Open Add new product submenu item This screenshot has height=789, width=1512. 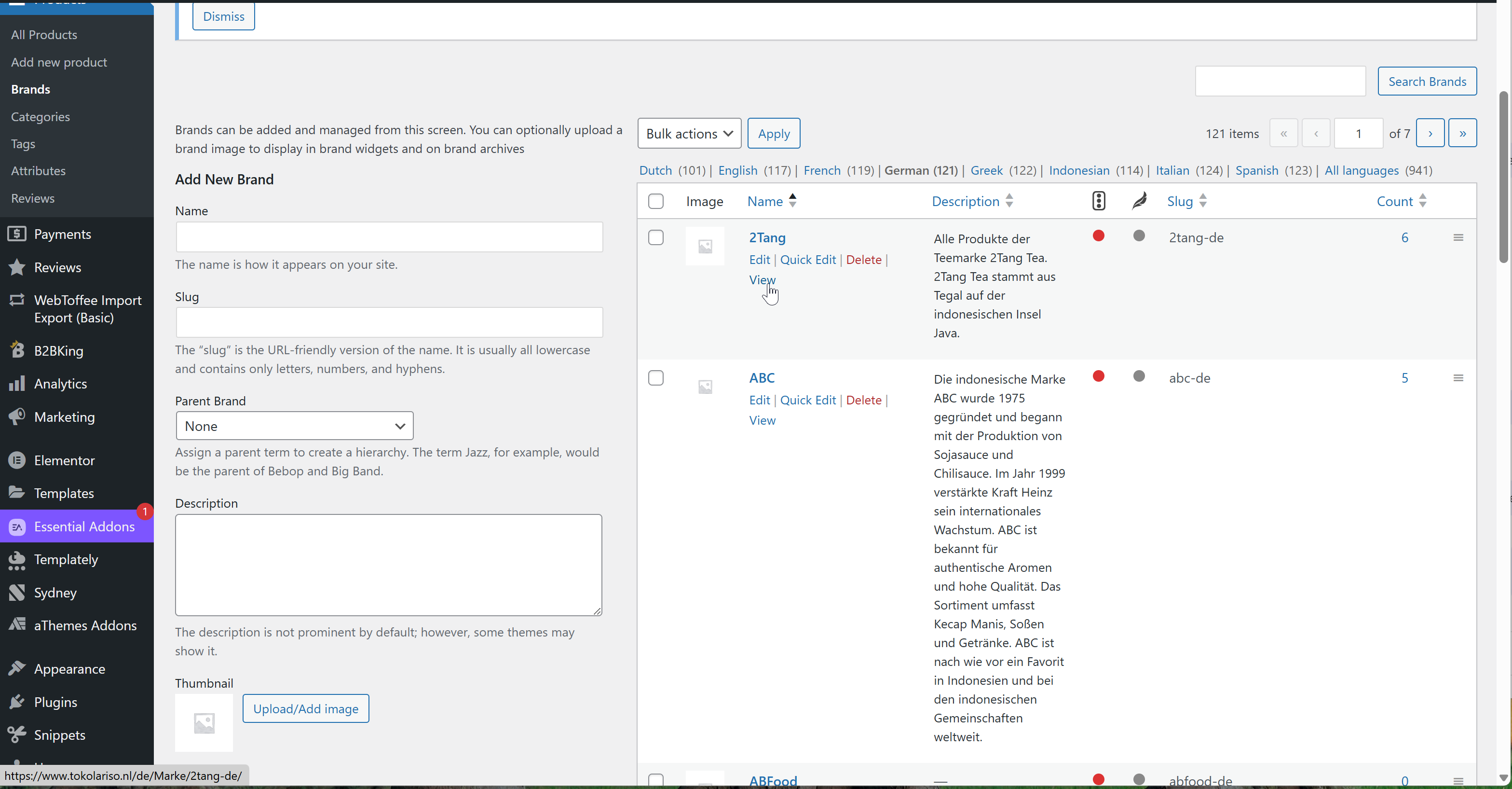tap(59, 62)
